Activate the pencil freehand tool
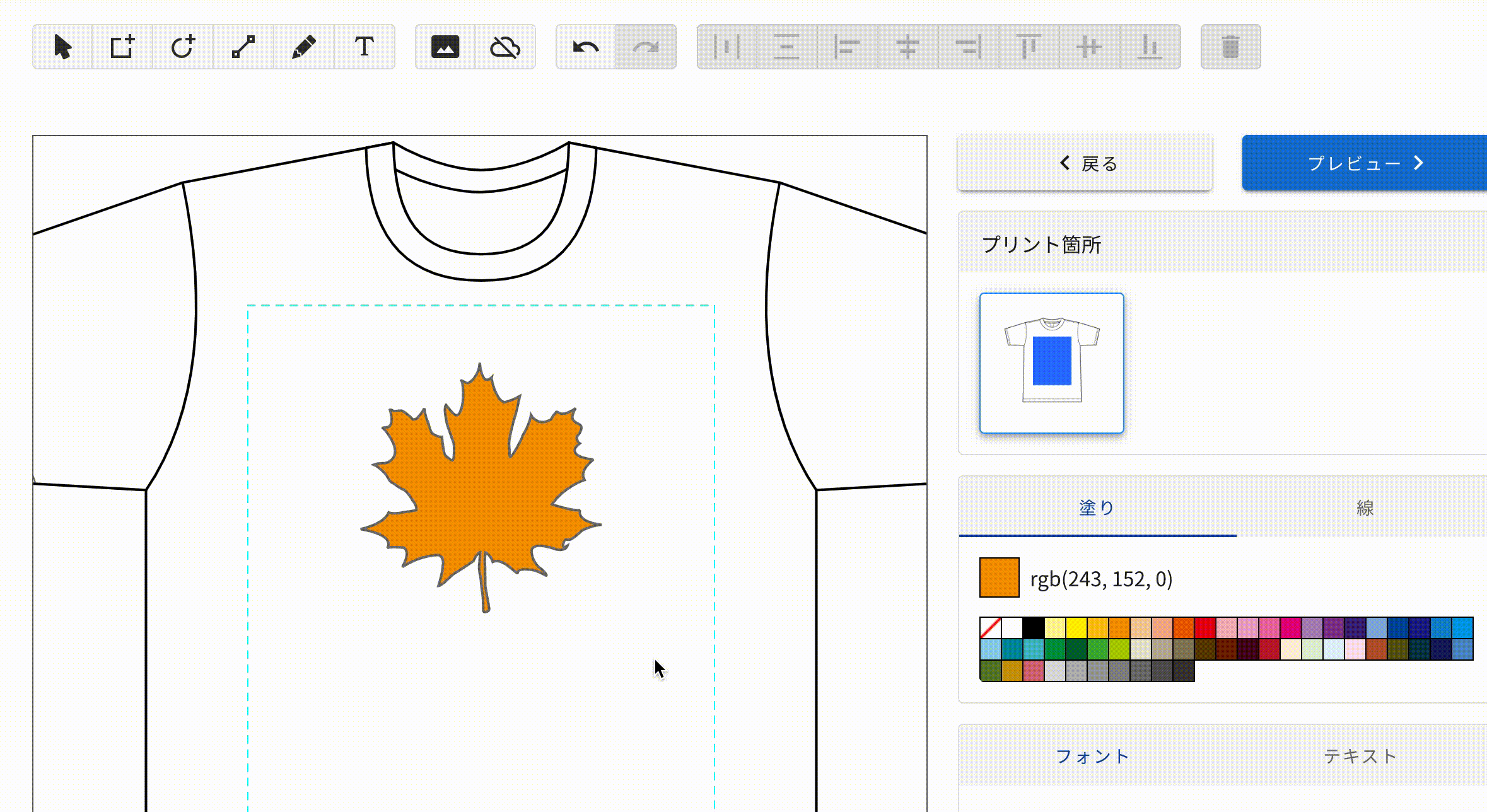The width and height of the screenshot is (1487, 812). pos(303,47)
